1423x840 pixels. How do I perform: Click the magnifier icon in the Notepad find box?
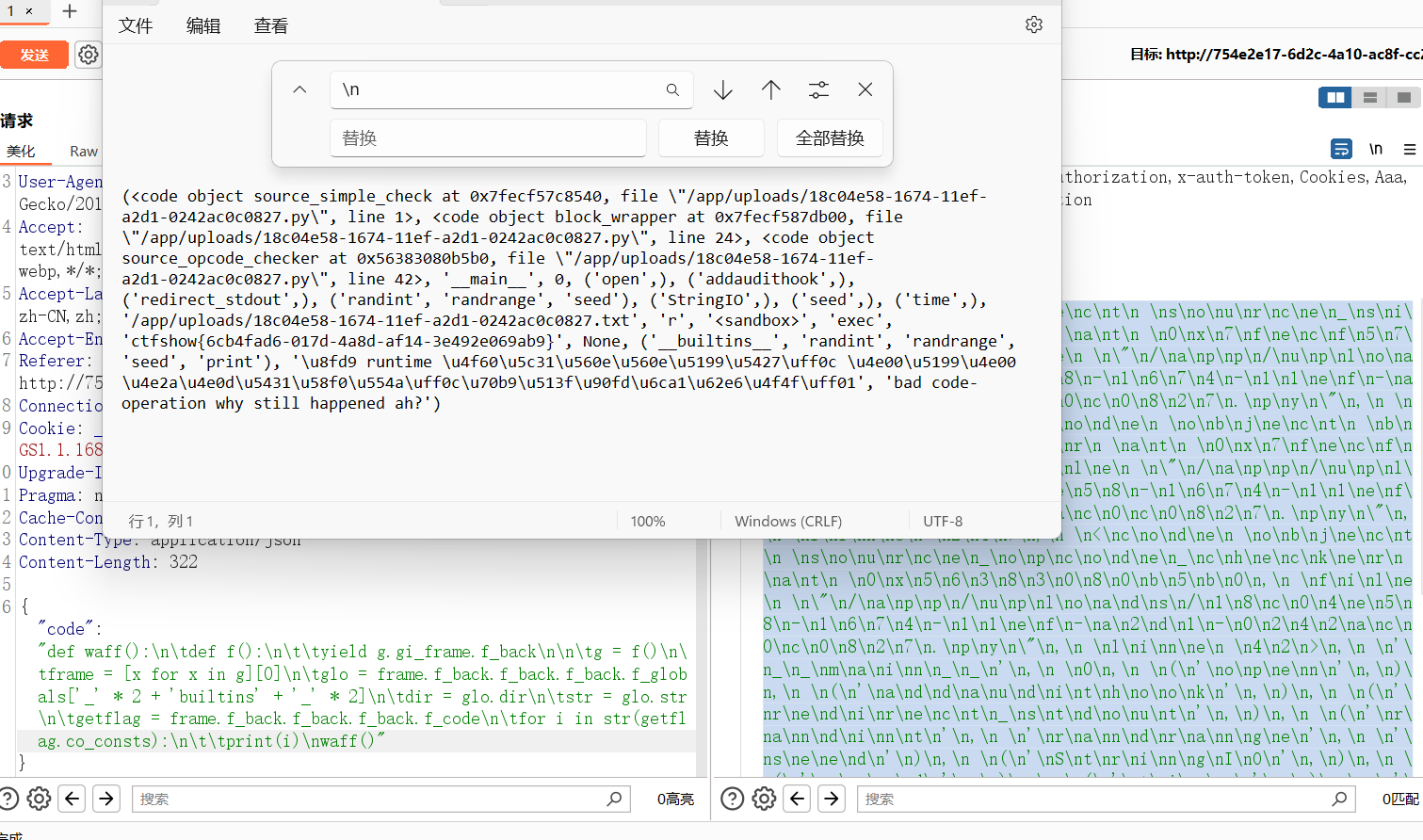click(x=672, y=89)
